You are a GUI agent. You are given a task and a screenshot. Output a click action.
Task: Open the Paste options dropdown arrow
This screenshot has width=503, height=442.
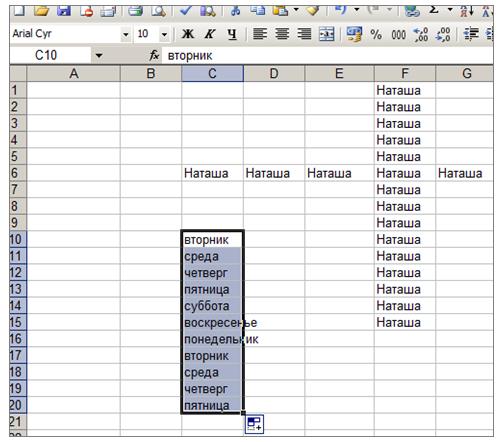point(296,10)
